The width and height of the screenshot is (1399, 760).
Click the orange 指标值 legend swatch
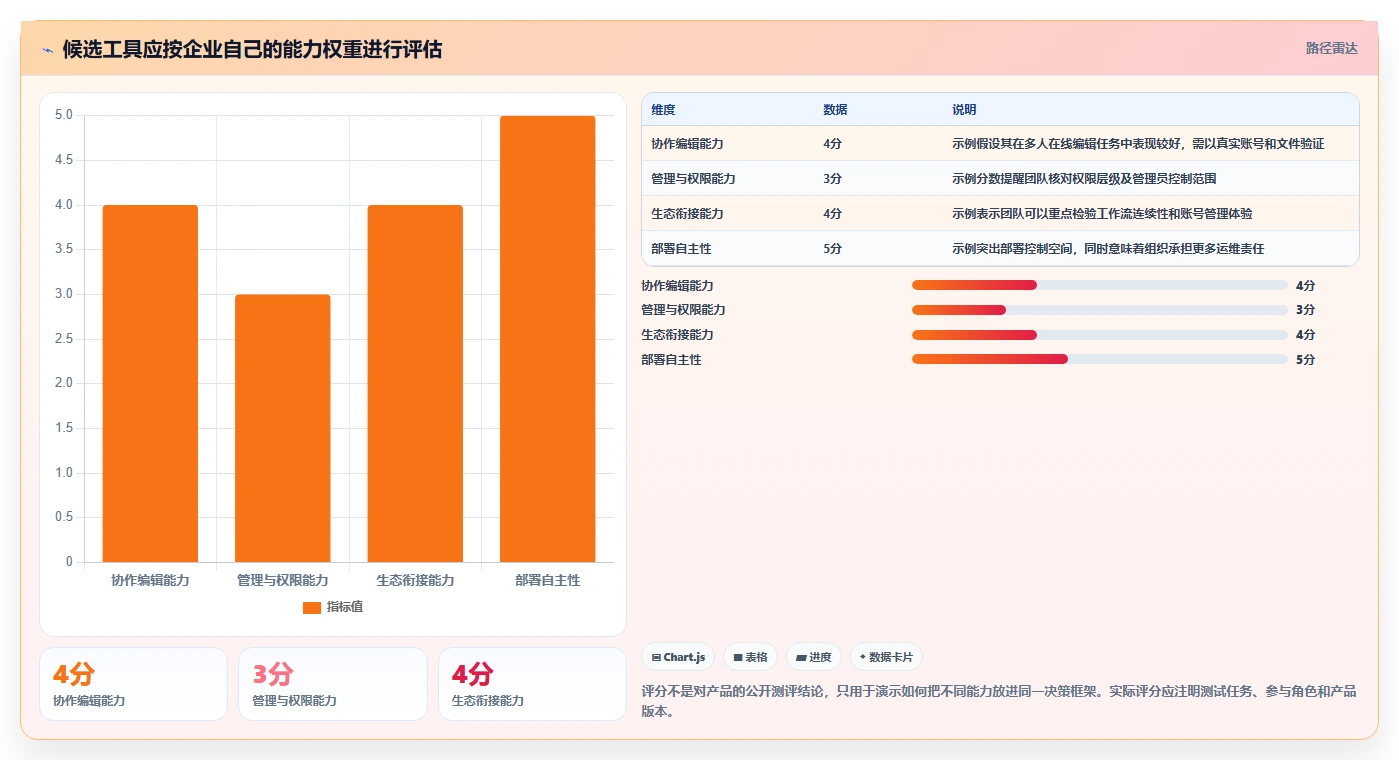312,607
